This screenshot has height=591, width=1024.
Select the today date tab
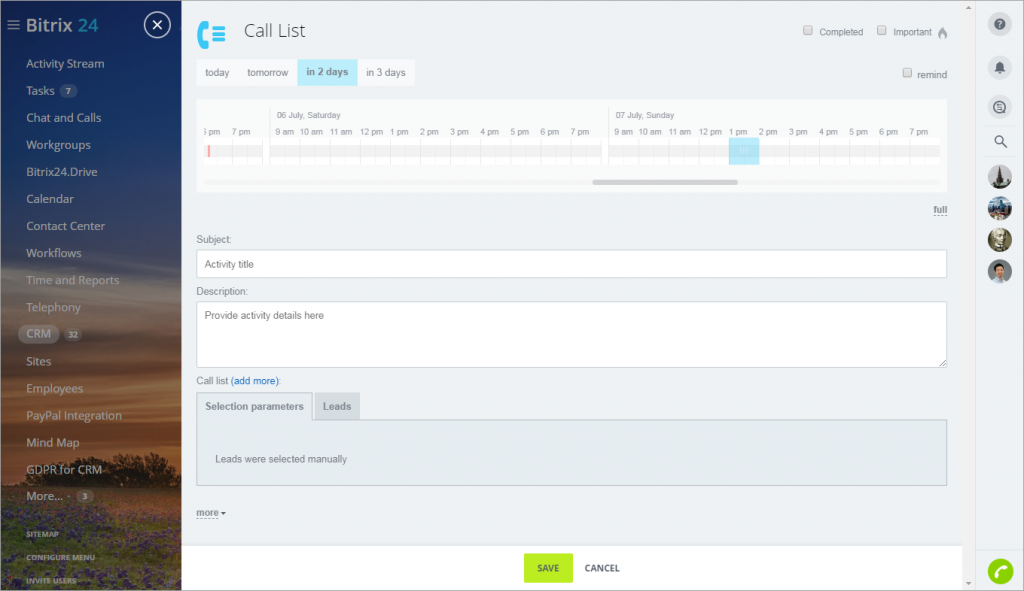click(217, 72)
